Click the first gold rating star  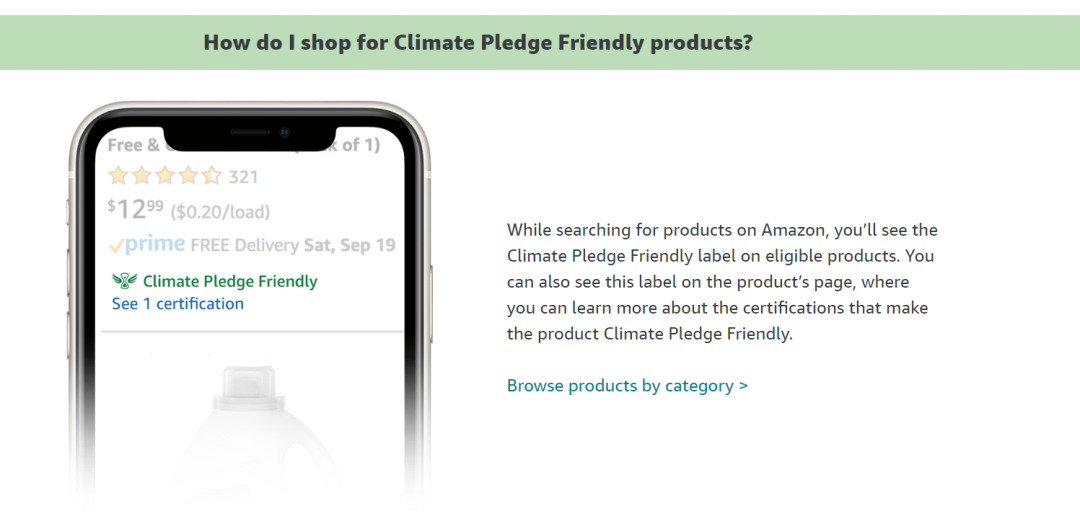(118, 176)
